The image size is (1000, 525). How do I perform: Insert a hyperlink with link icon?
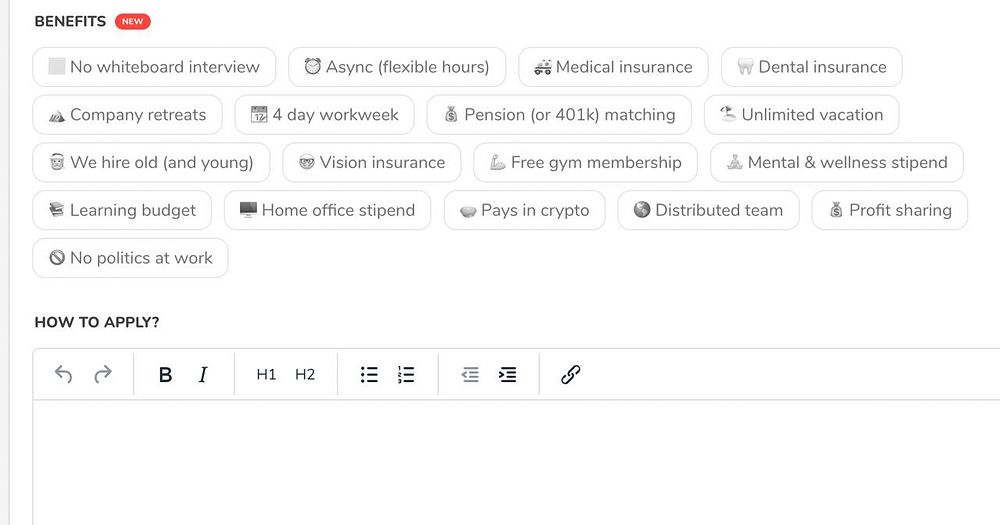(x=570, y=375)
